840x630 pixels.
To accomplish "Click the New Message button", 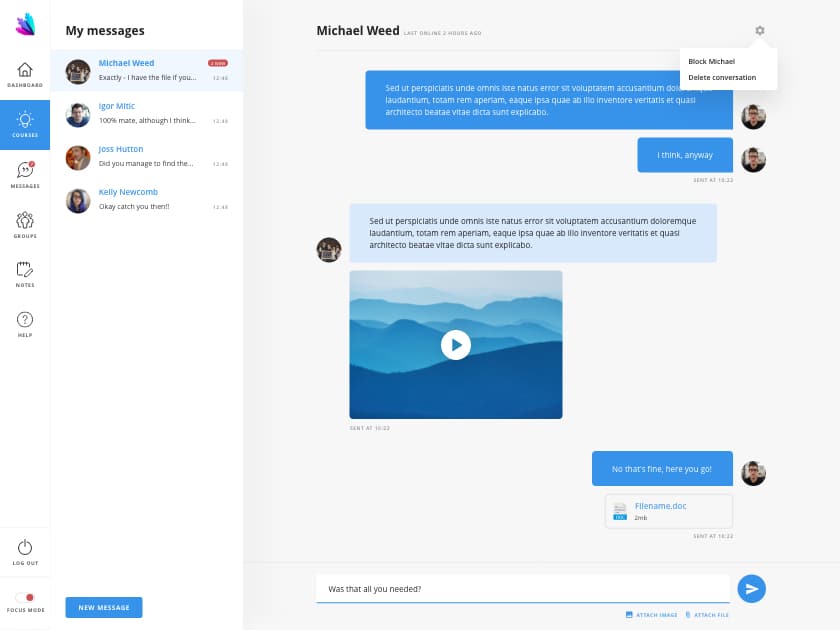I will click(104, 607).
